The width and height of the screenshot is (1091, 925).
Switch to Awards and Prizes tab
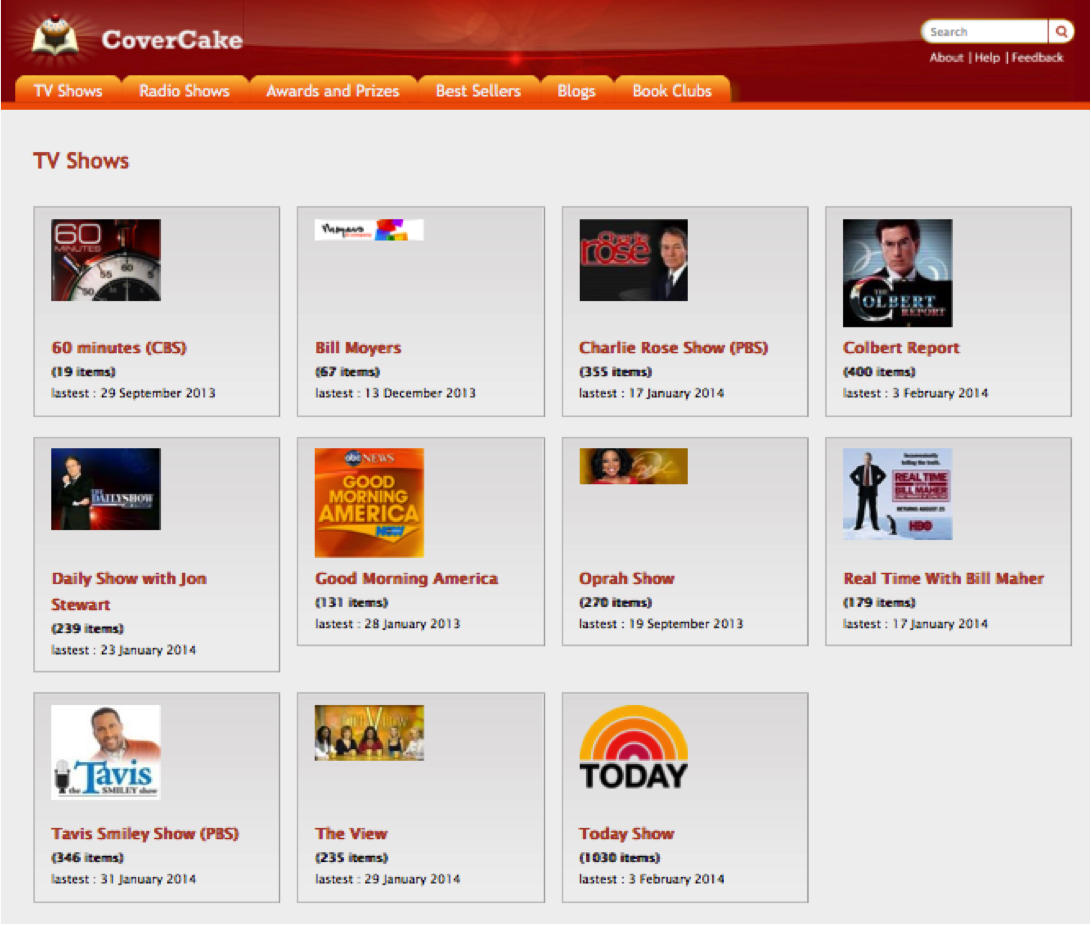pyautogui.click(x=333, y=90)
